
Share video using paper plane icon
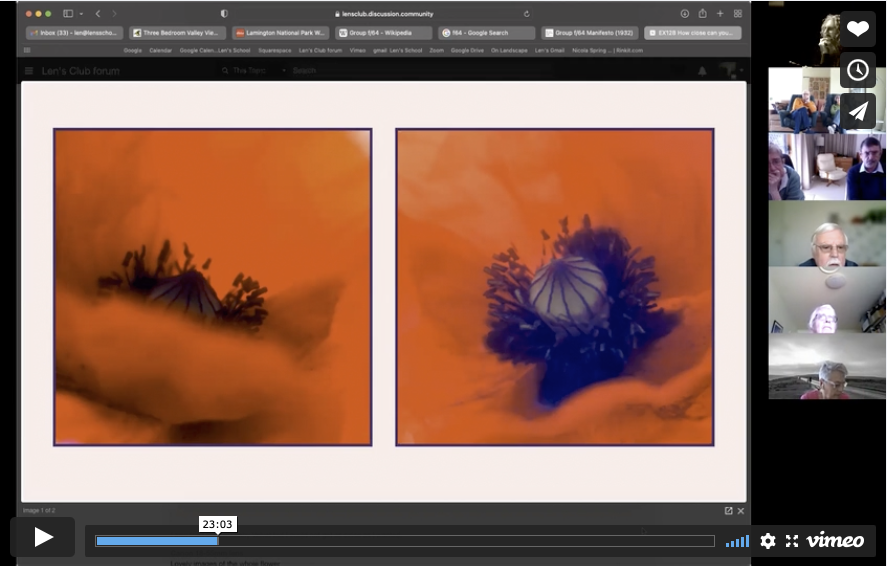pos(858,111)
